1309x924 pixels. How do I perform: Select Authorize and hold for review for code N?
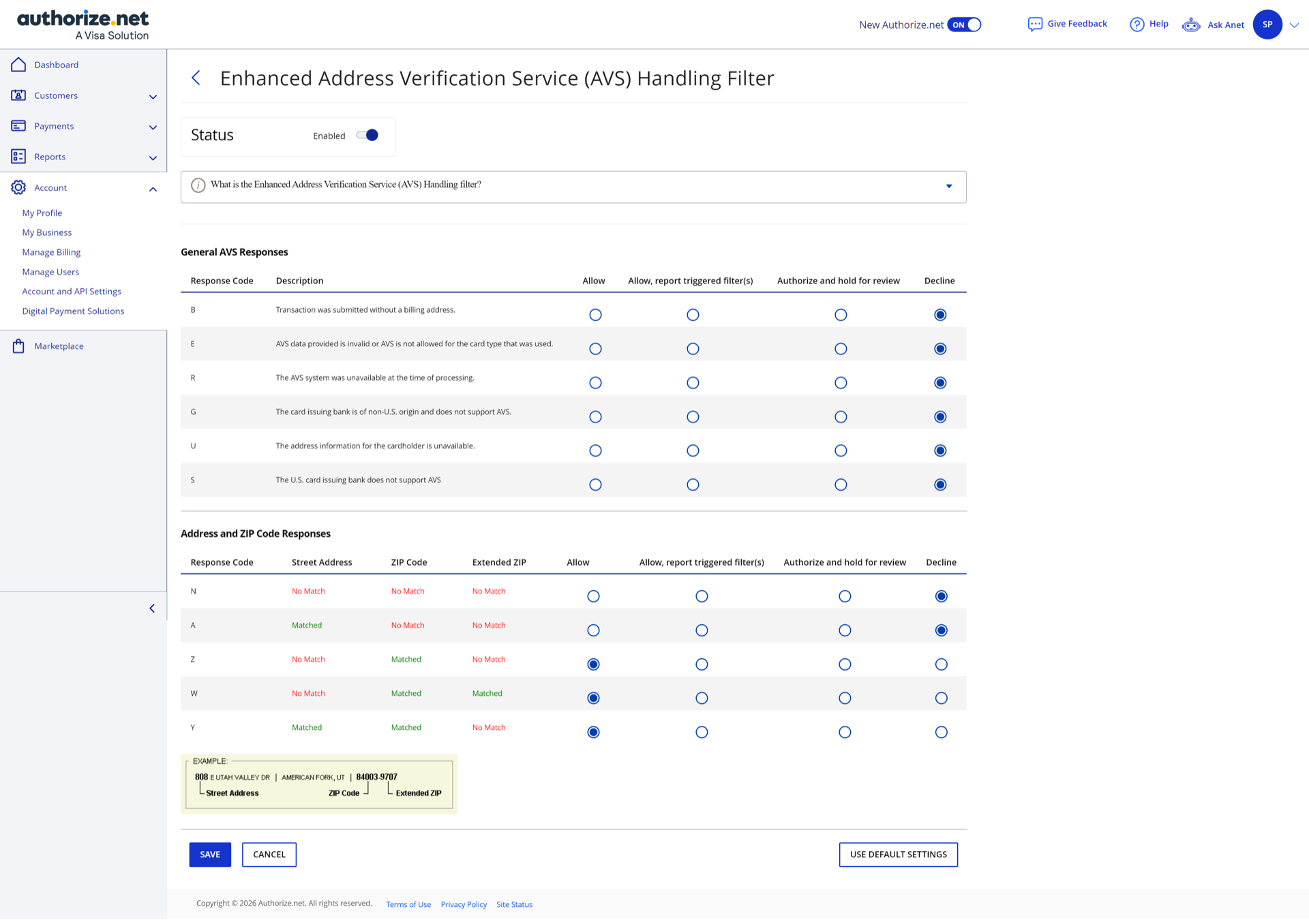(845, 596)
